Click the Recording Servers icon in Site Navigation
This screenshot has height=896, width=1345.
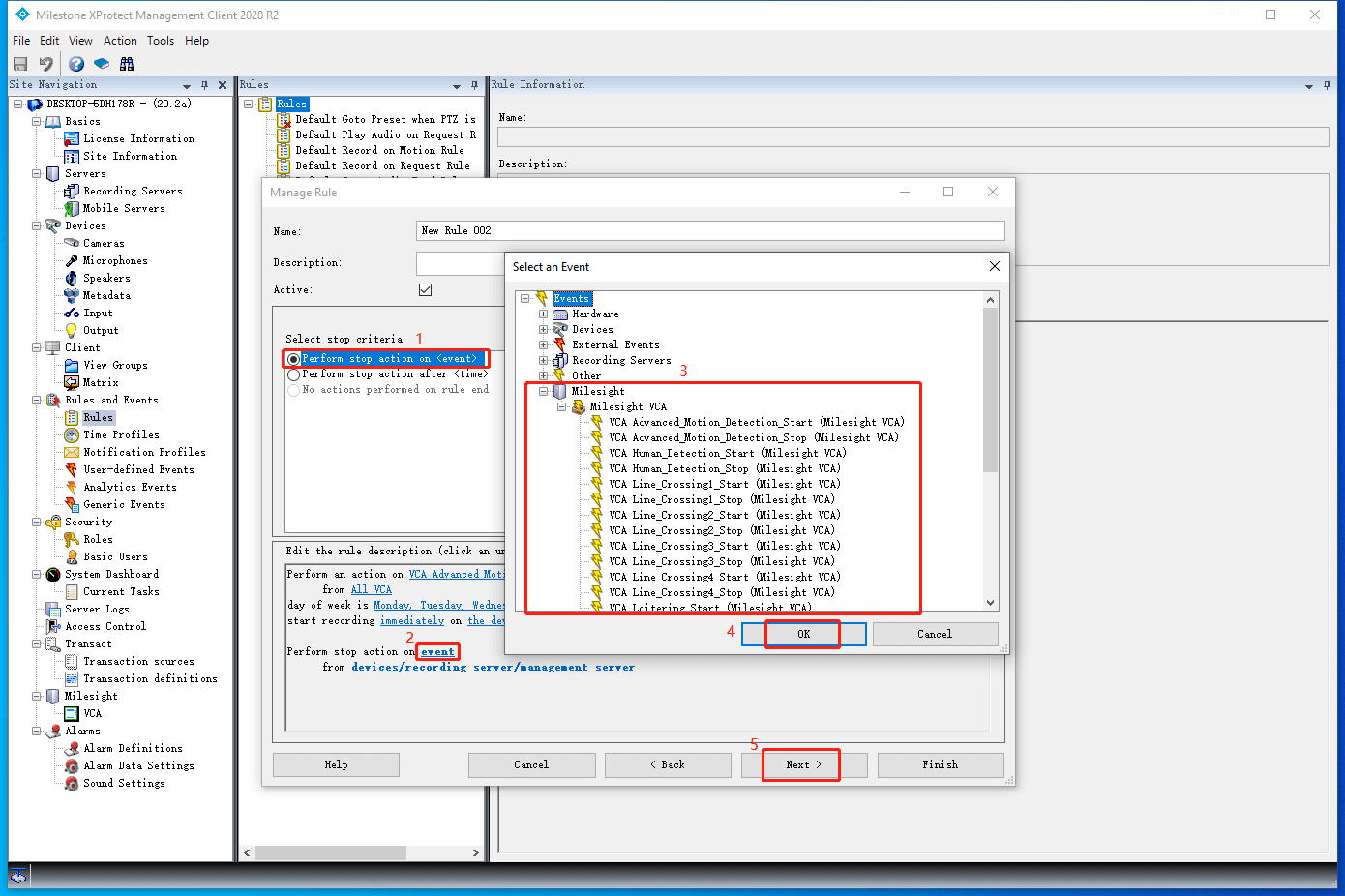[72, 191]
